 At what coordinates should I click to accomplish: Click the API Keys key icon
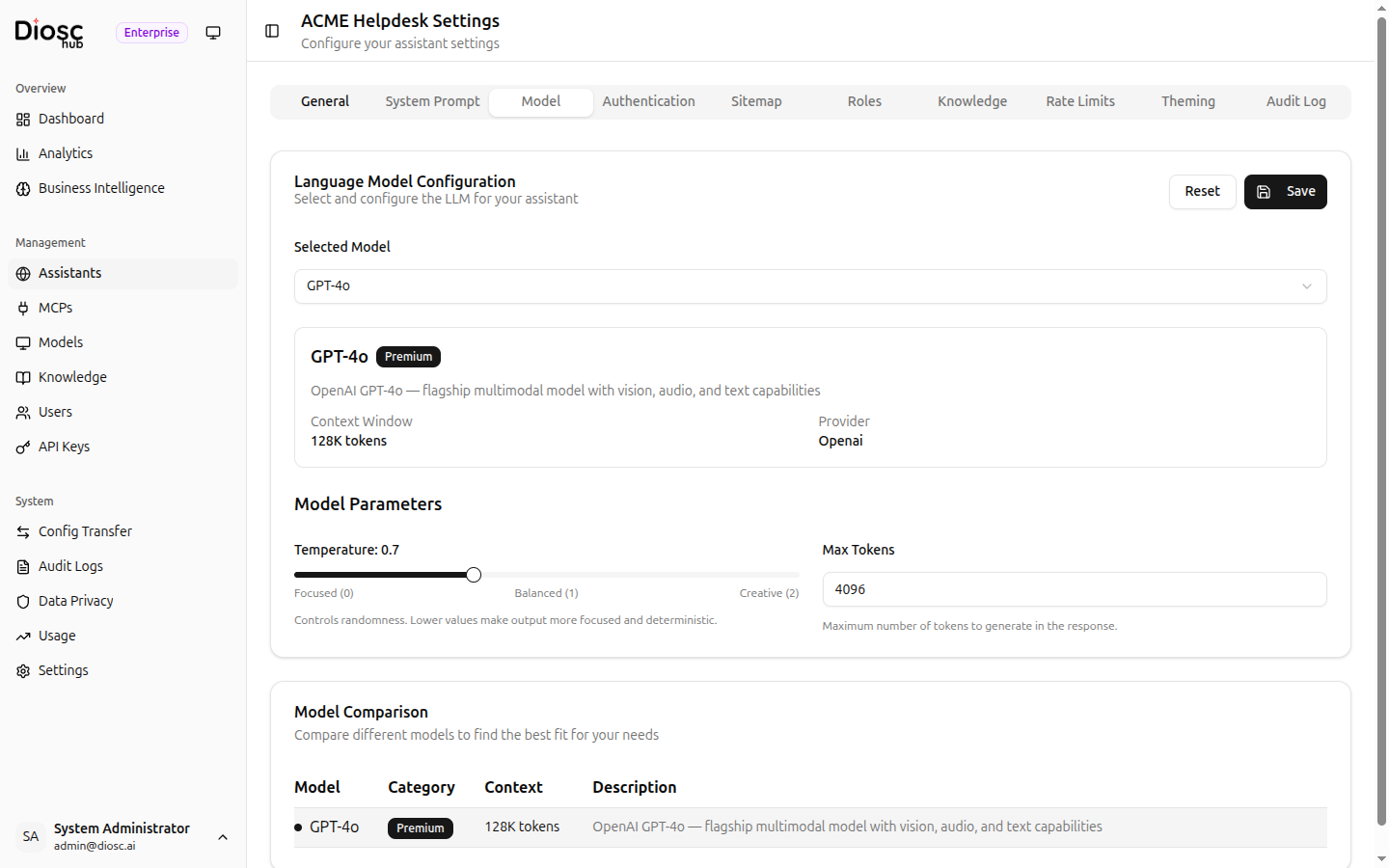point(23,448)
